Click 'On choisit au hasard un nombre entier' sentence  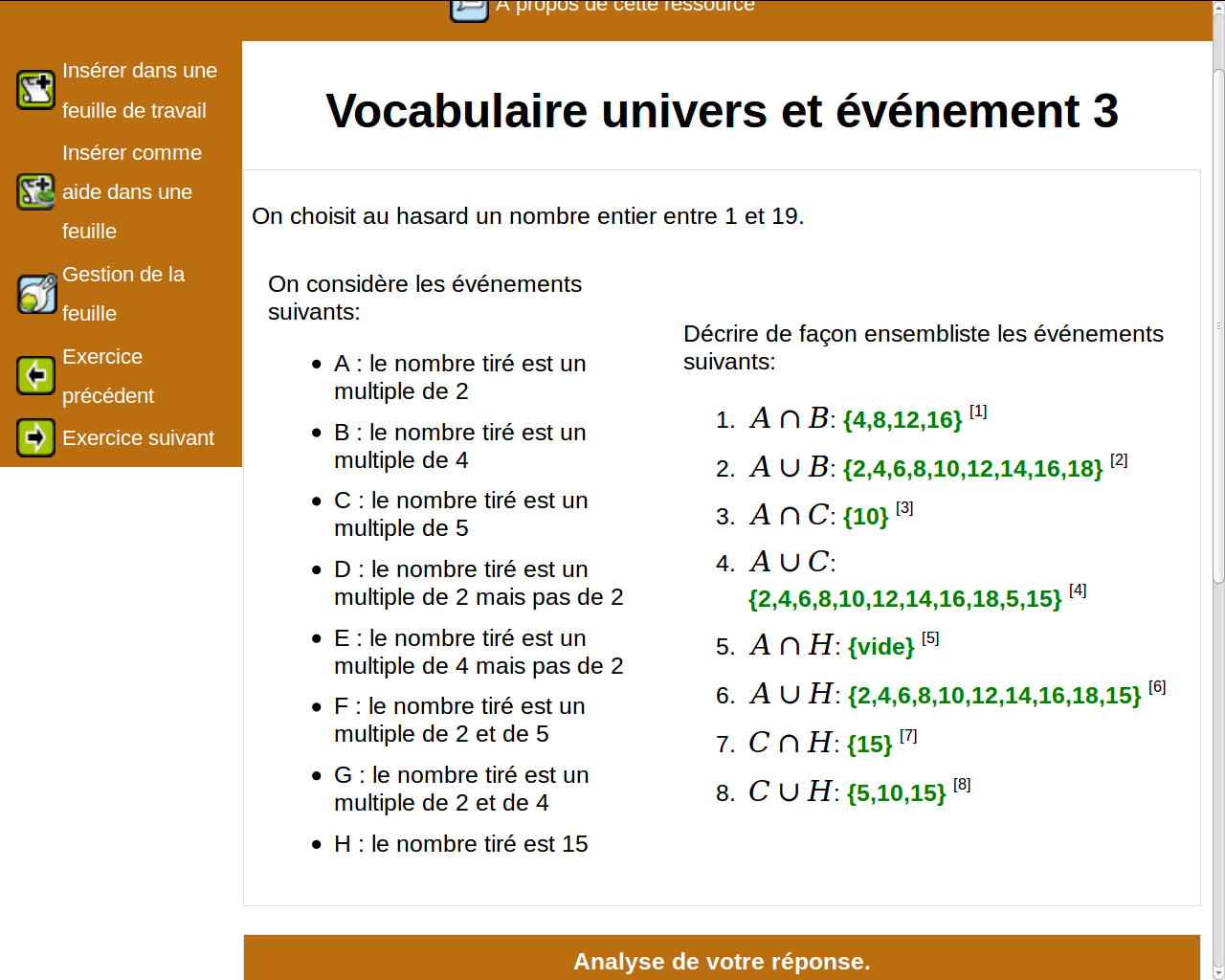point(528,216)
